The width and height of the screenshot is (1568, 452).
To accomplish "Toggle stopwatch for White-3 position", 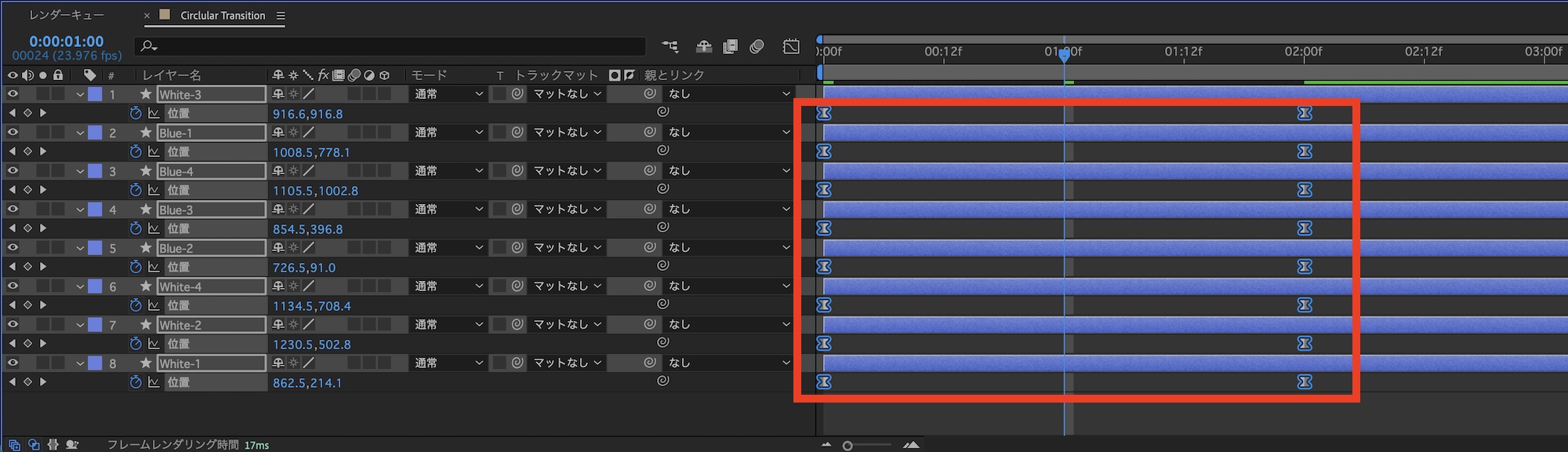I will (135, 113).
